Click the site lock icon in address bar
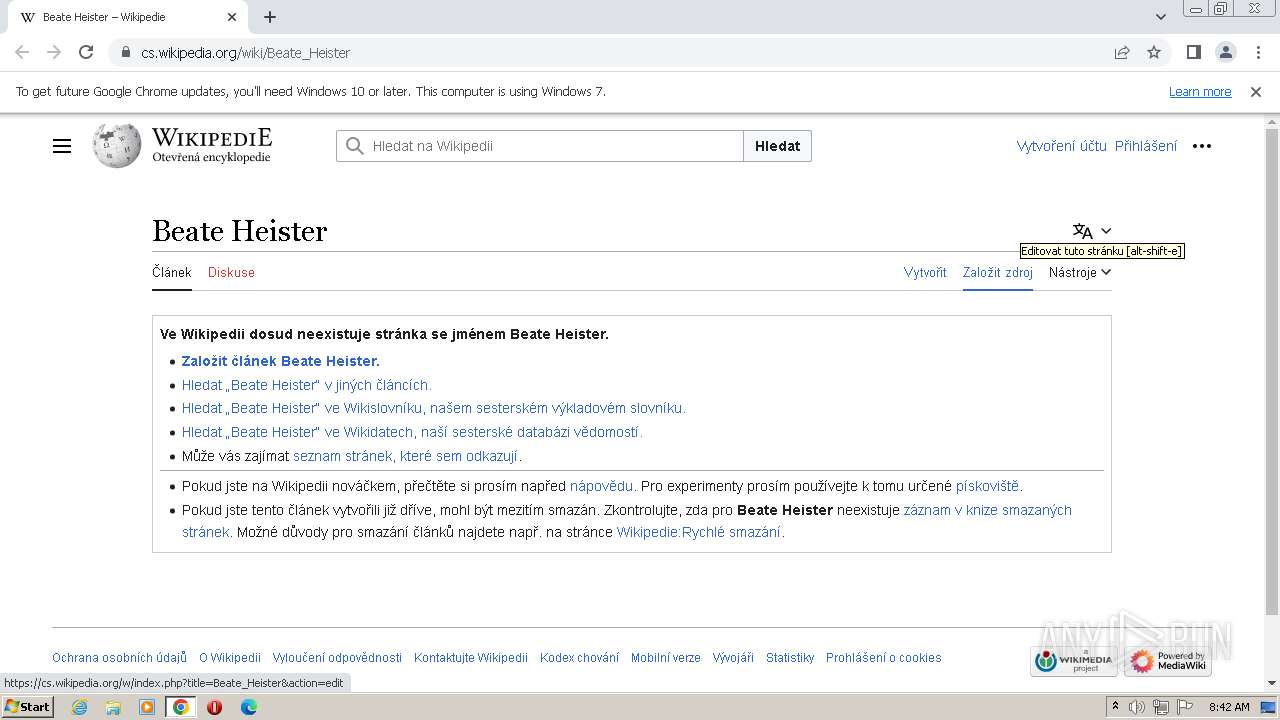 126,52
